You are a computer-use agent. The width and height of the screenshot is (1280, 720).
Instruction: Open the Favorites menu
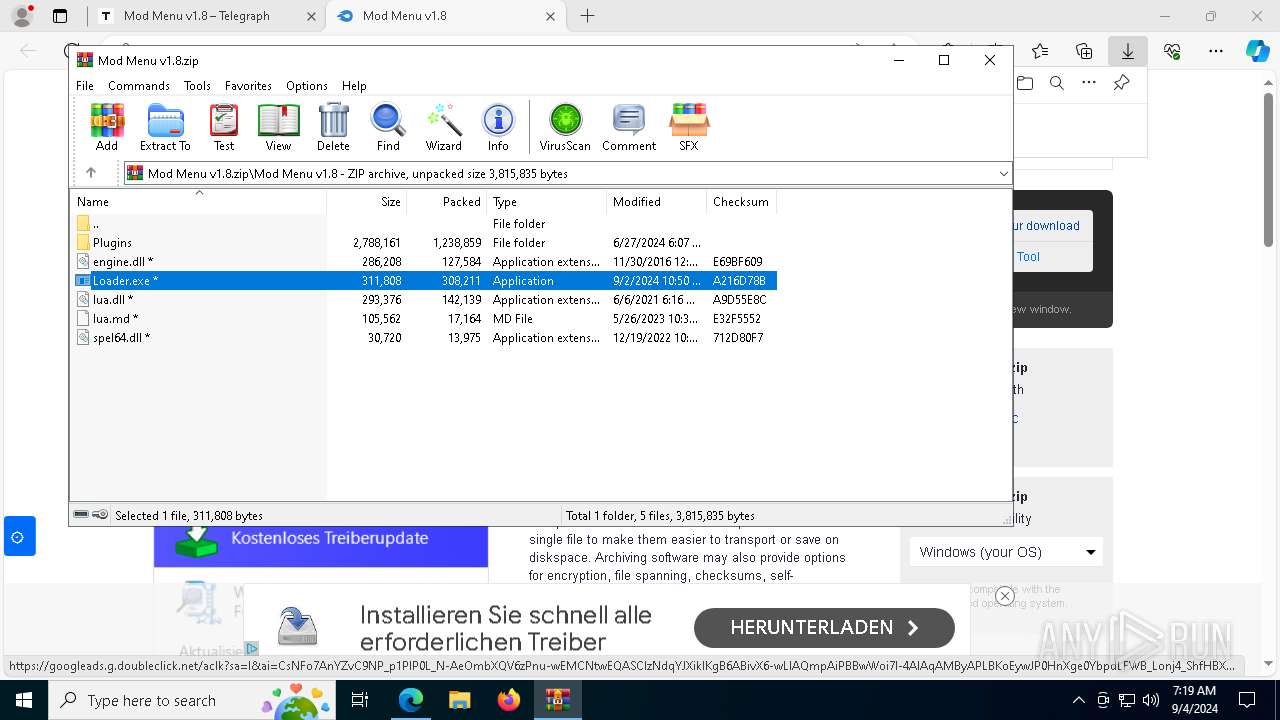248,86
